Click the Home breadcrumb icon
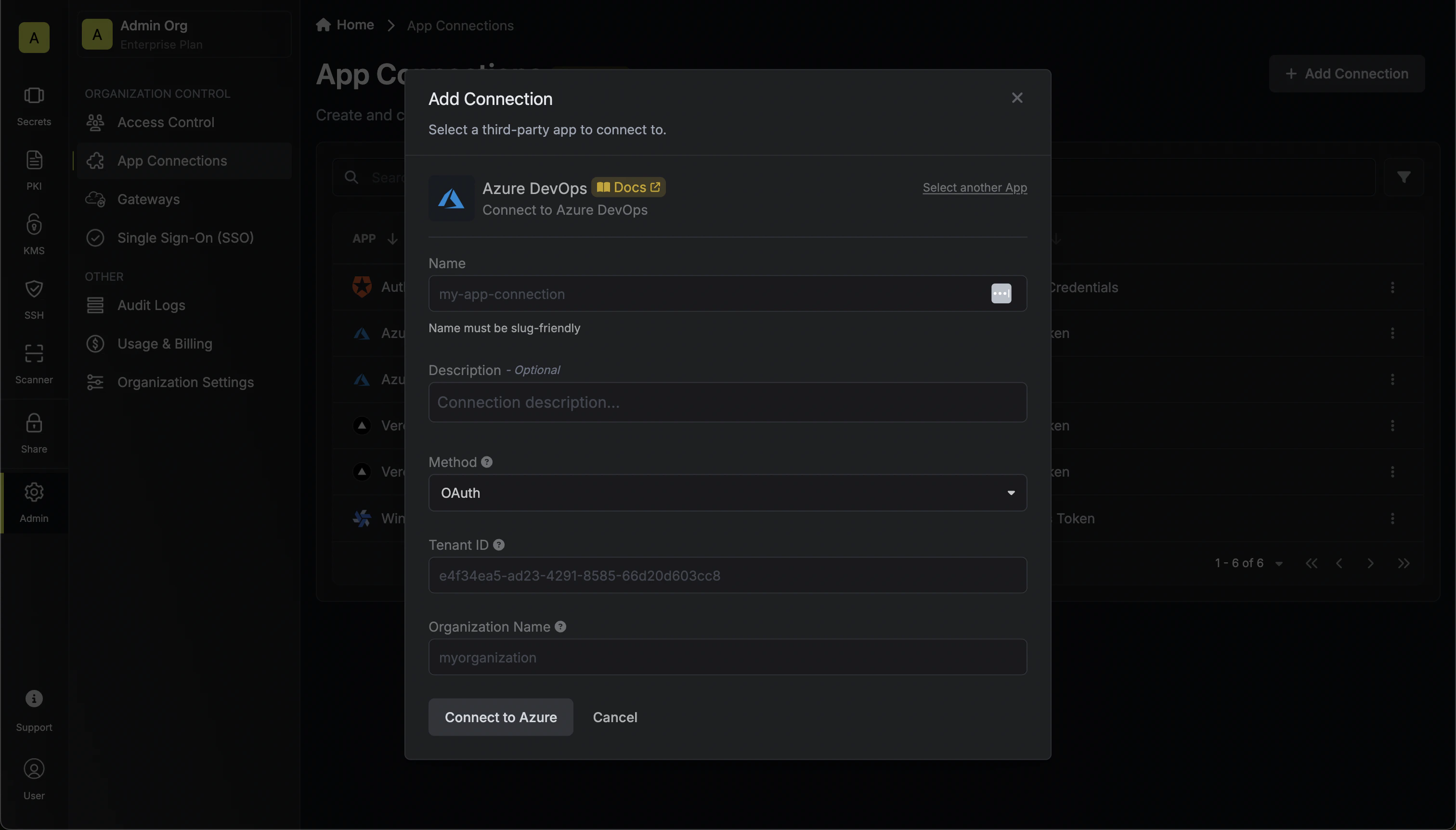Screen dimensions: 1456x830 point(323,25)
